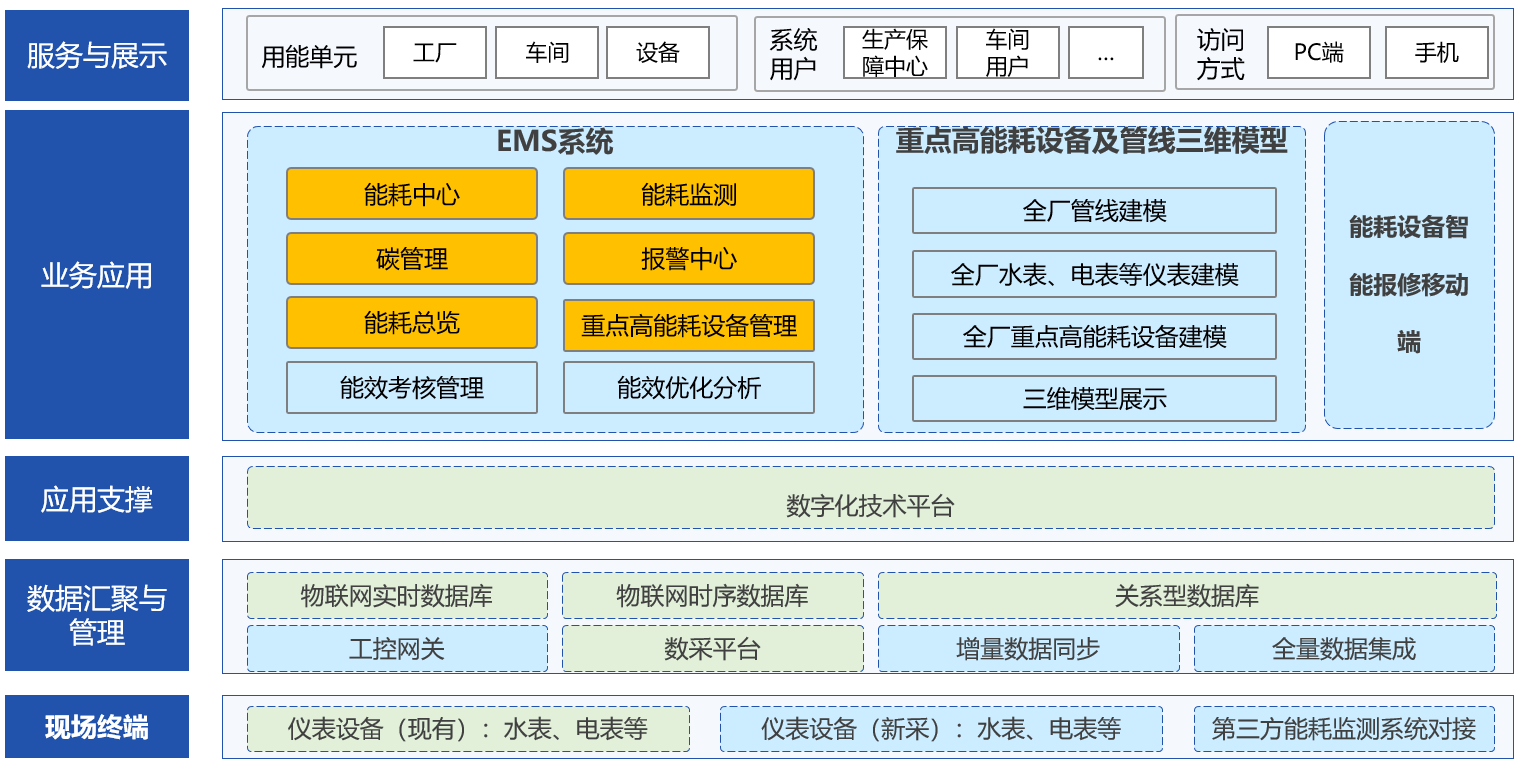Select the 能耗监测 module box

tap(688, 194)
